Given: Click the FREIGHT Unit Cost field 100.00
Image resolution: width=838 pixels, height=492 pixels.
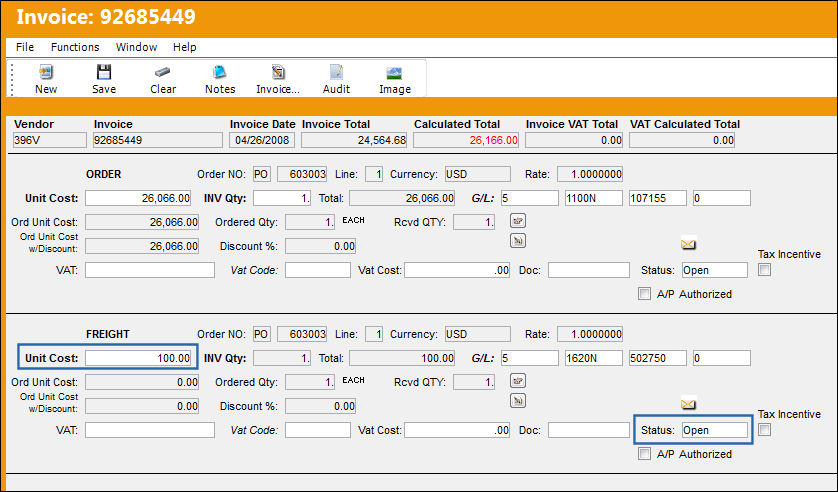Looking at the screenshot, I should point(138,358).
